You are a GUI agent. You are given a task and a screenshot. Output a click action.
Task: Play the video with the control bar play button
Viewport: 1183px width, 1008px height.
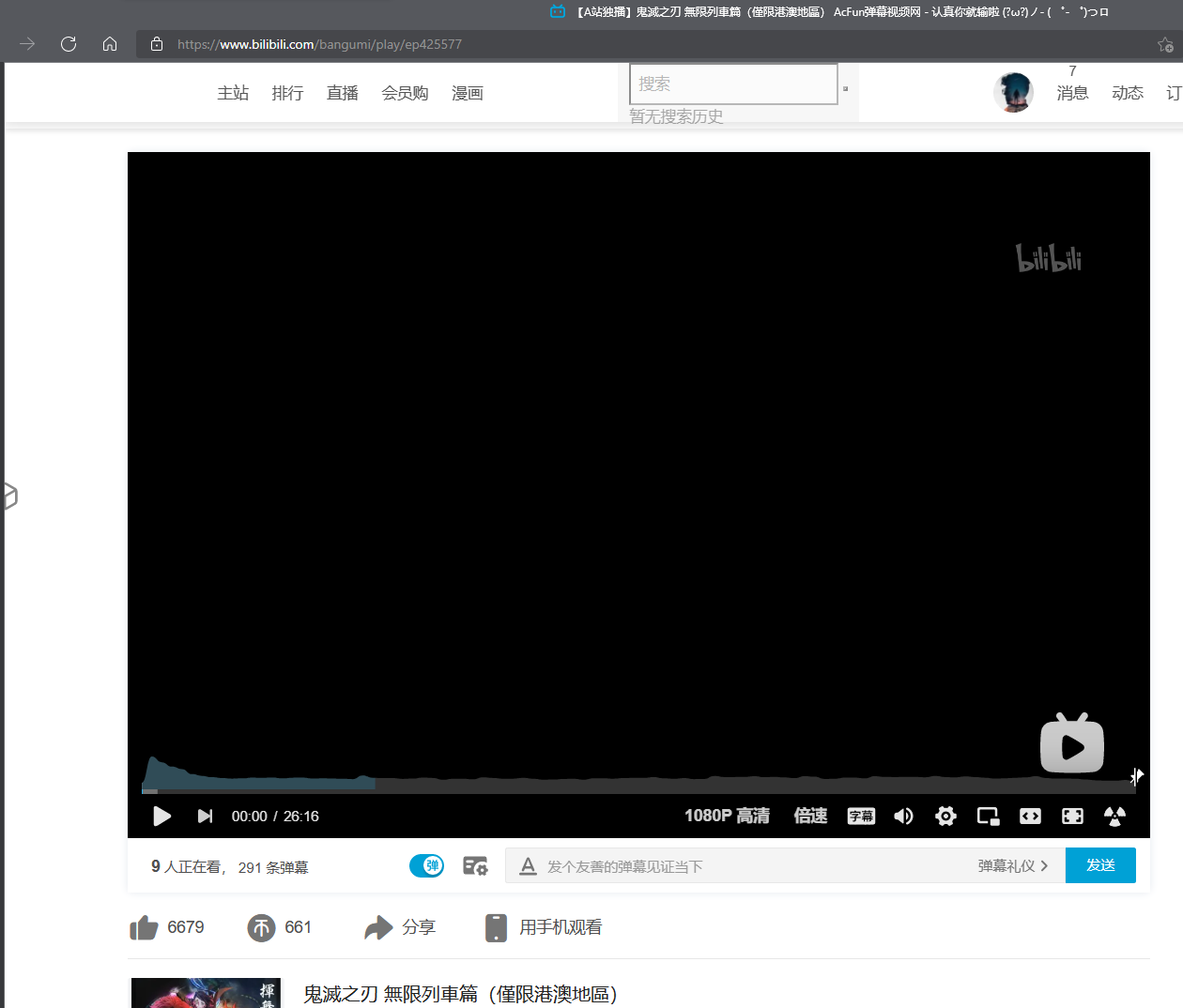click(x=161, y=817)
